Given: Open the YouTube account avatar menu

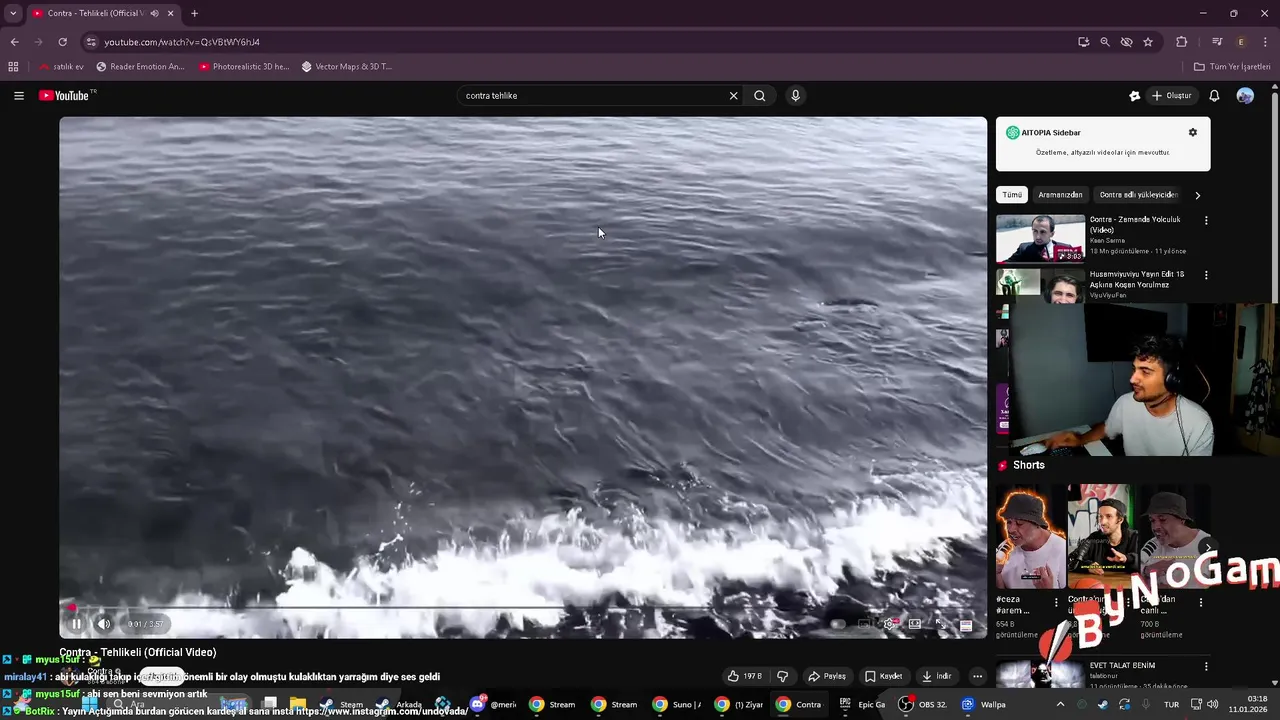Looking at the screenshot, I should tap(1245, 96).
